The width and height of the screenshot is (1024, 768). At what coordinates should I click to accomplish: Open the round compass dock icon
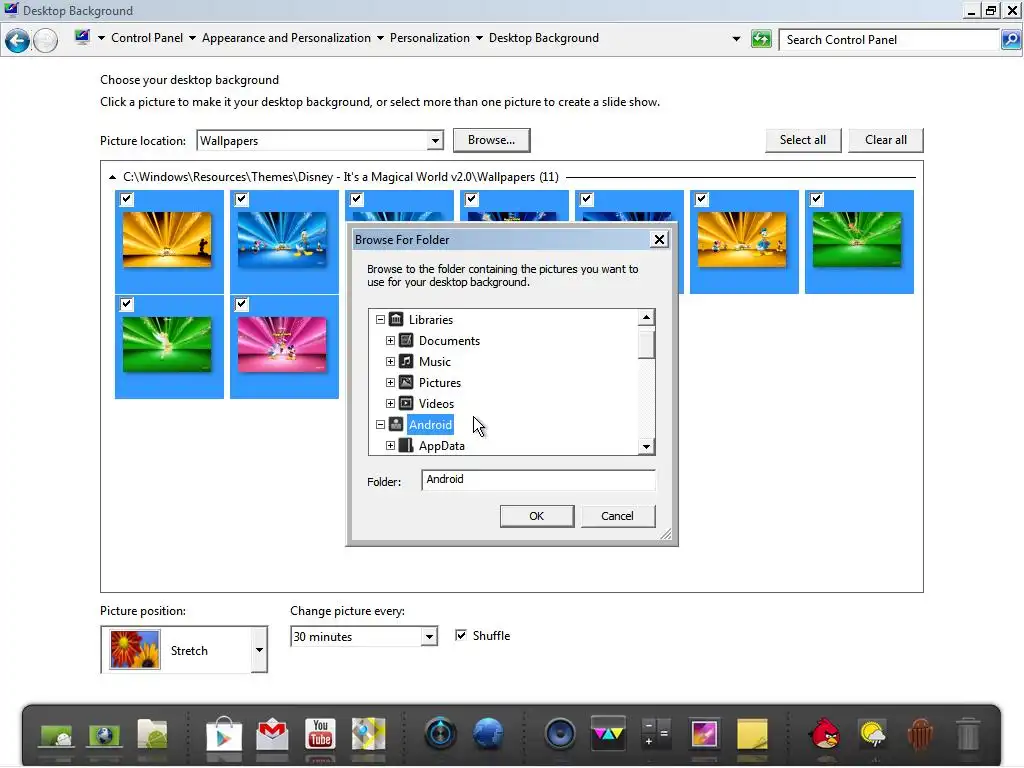[440, 734]
